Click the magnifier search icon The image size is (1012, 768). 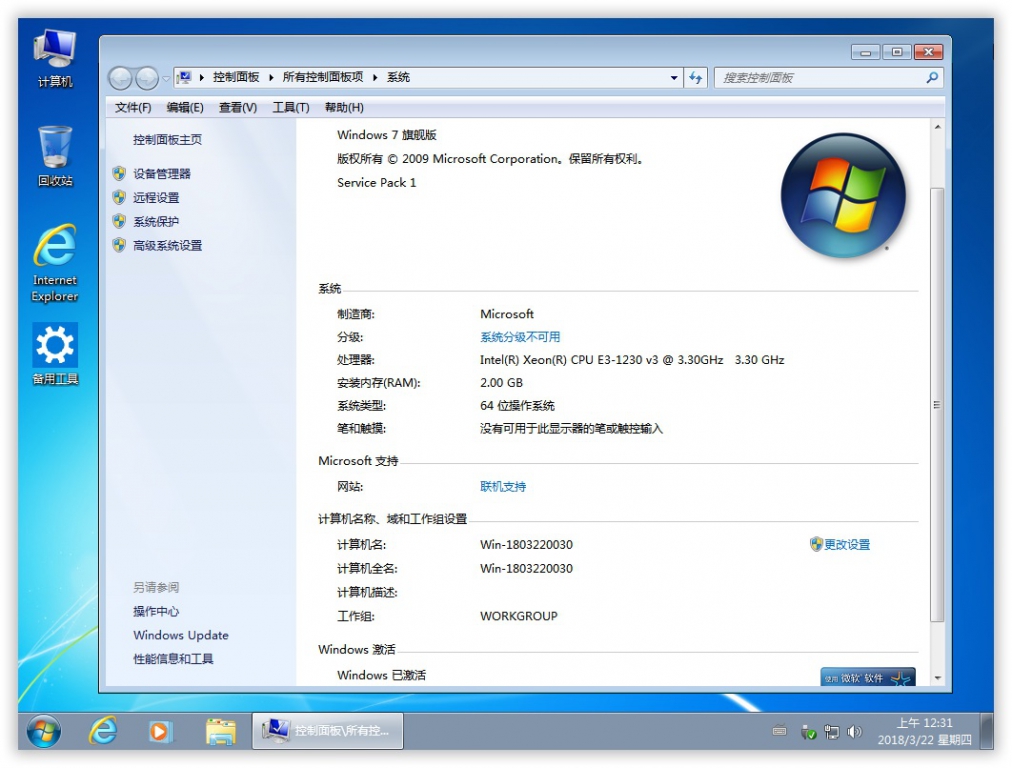932,77
